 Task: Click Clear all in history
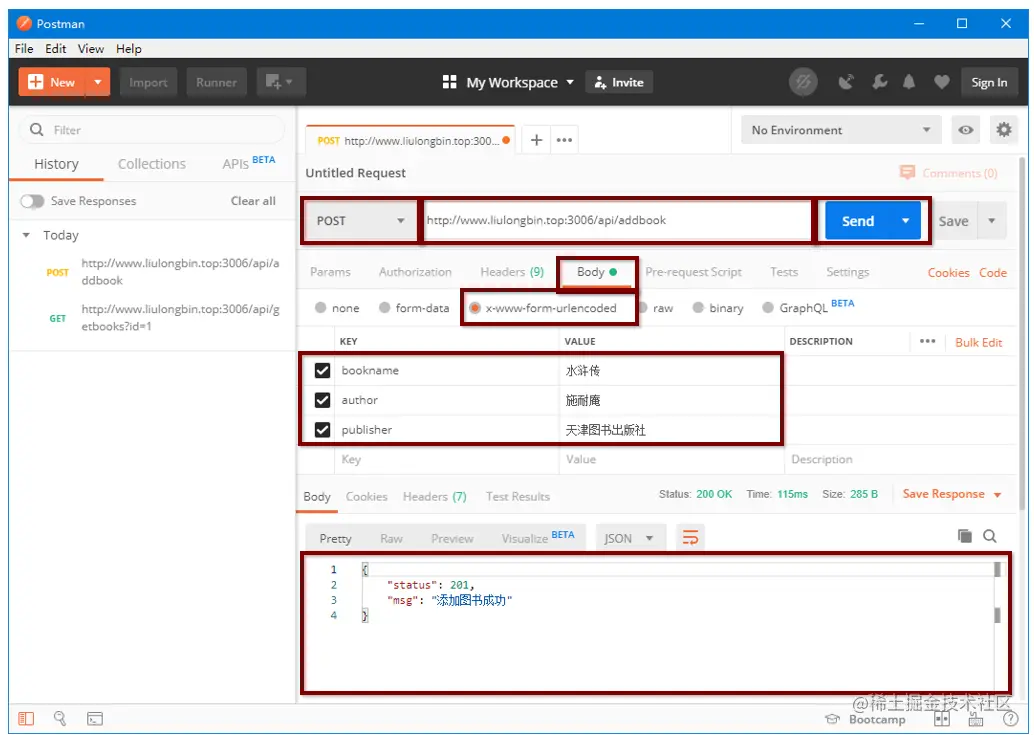click(253, 201)
